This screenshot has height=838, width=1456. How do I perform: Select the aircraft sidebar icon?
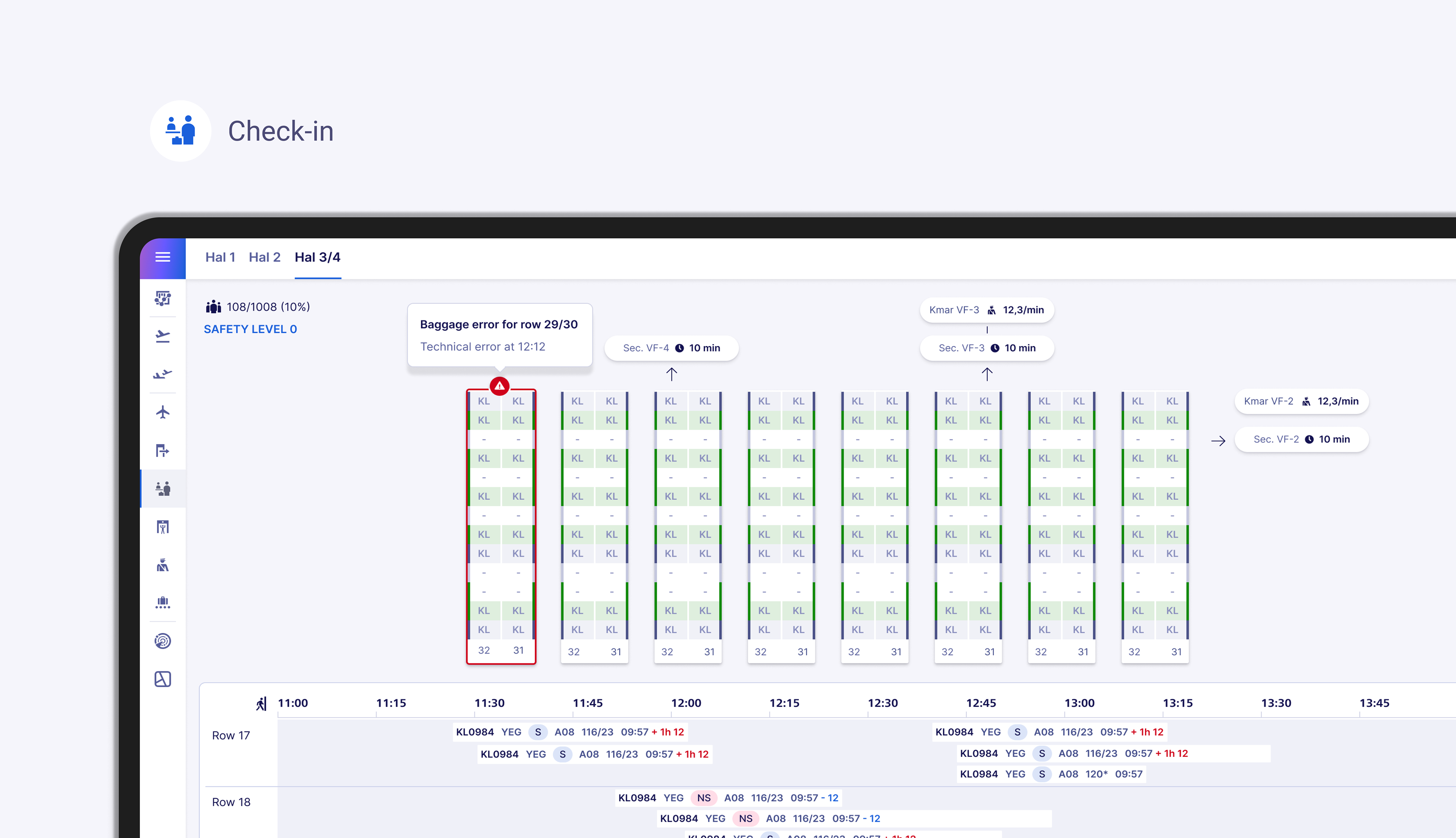tap(162, 413)
